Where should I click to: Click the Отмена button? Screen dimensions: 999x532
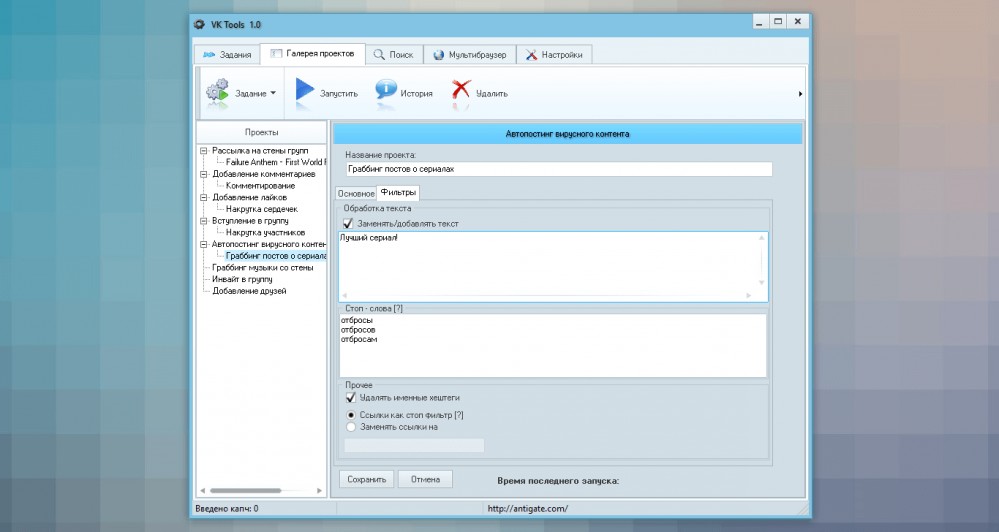tap(425, 479)
